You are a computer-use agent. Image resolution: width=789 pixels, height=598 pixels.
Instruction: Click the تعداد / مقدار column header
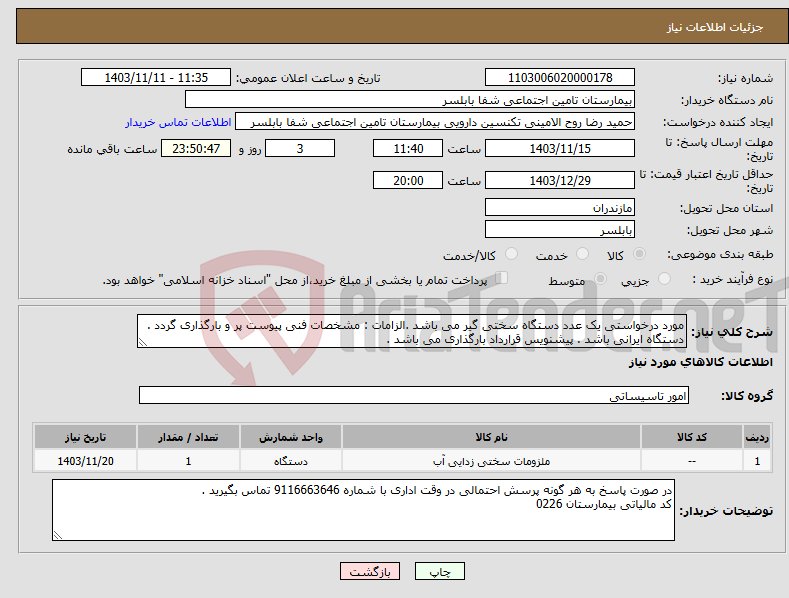(x=188, y=437)
